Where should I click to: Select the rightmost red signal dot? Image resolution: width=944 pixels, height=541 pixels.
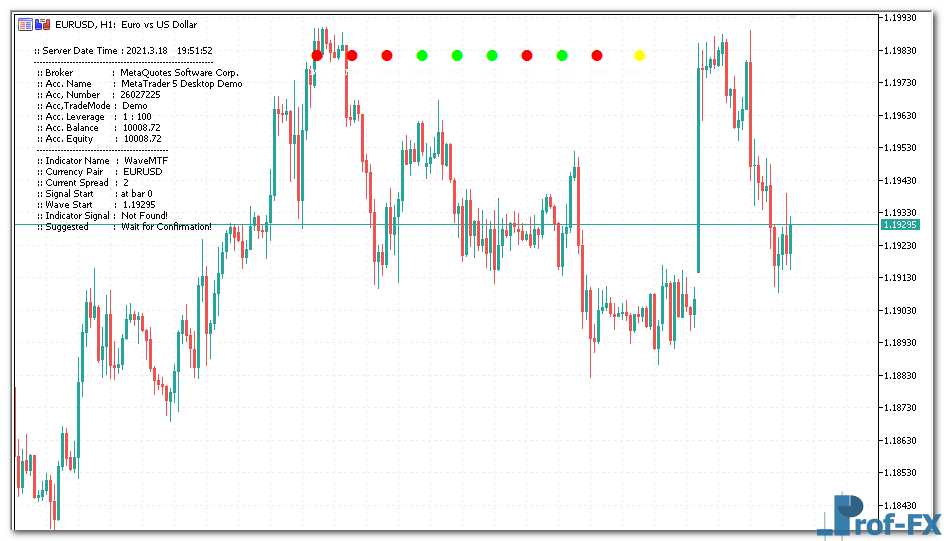tap(597, 56)
